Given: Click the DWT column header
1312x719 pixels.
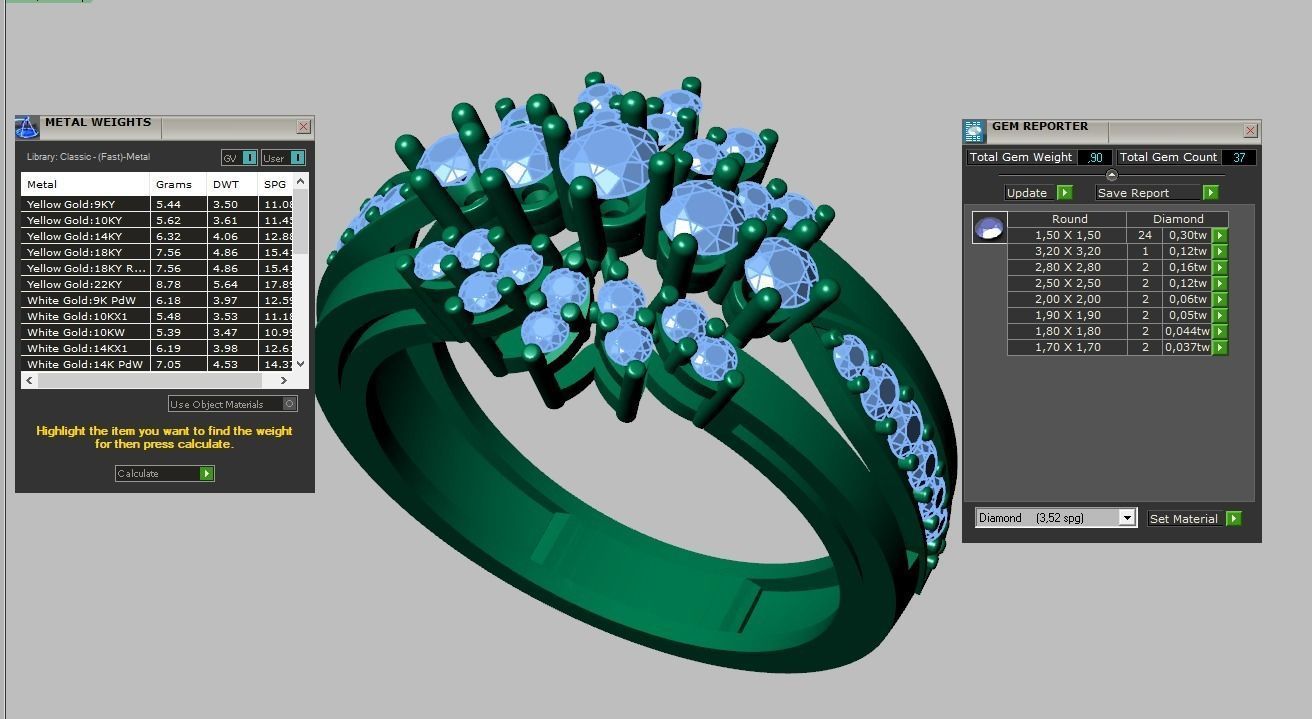Looking at the screenshot, I should [x=233, y=184].
